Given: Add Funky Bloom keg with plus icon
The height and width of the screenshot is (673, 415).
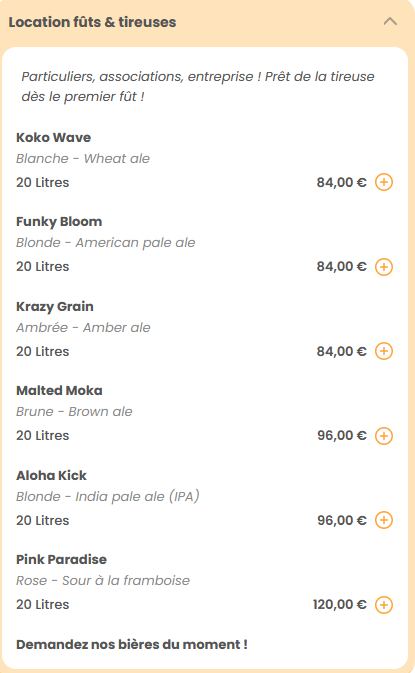Looking at the screenshot, I should pos(384,267).
